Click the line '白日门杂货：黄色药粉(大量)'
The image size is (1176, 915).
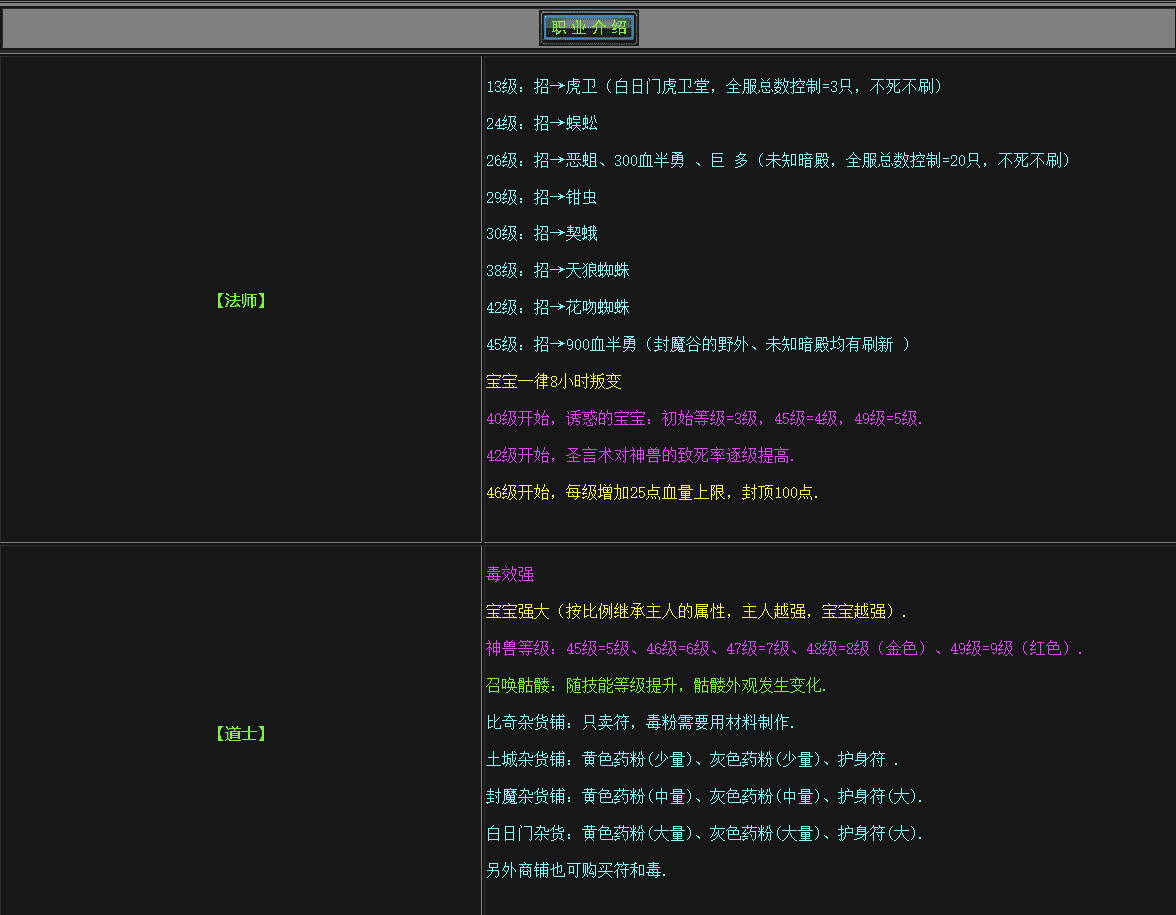click(x=704, y=833)
